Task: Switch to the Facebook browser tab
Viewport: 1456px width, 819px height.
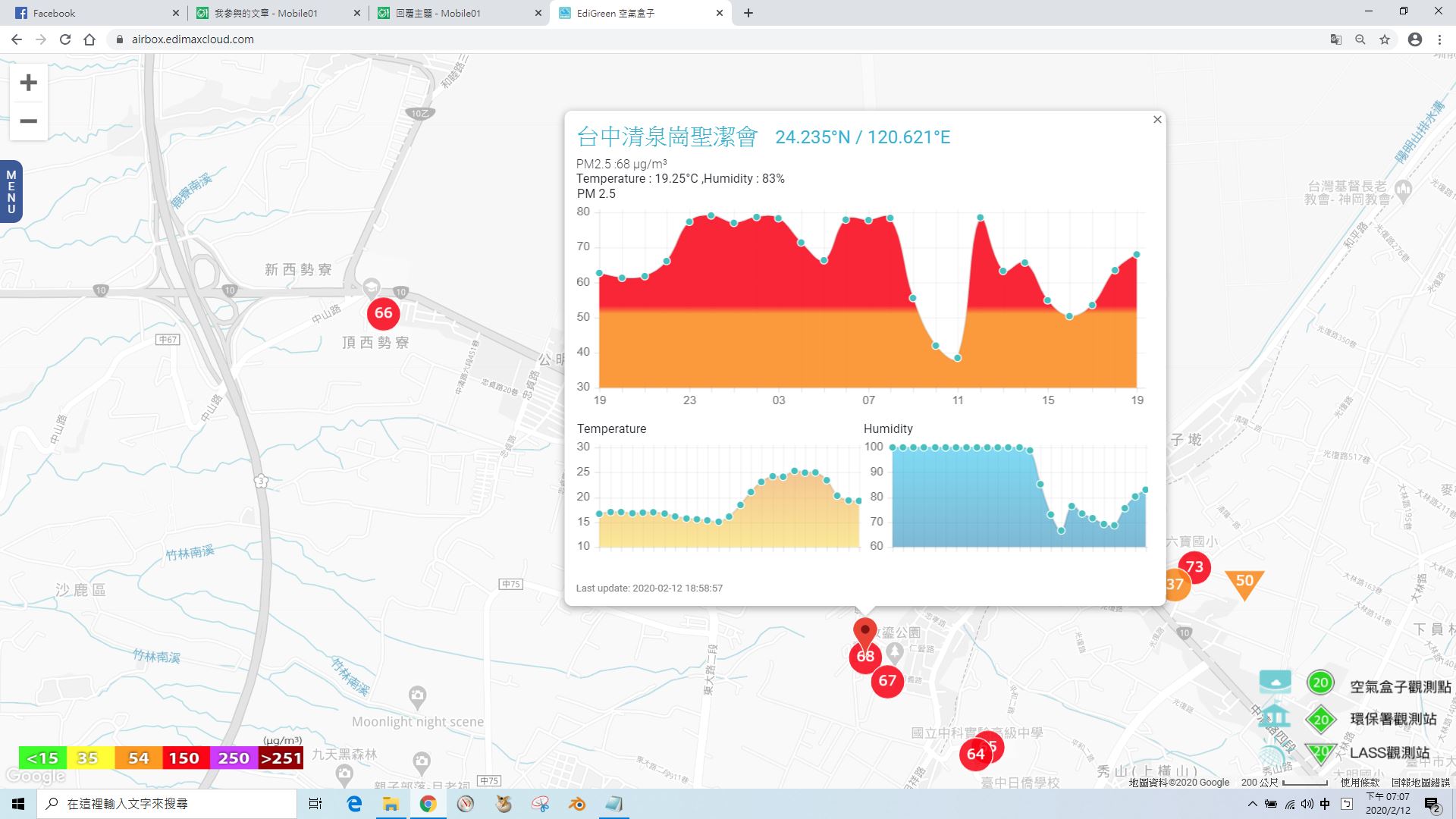Action: (95, 13)
